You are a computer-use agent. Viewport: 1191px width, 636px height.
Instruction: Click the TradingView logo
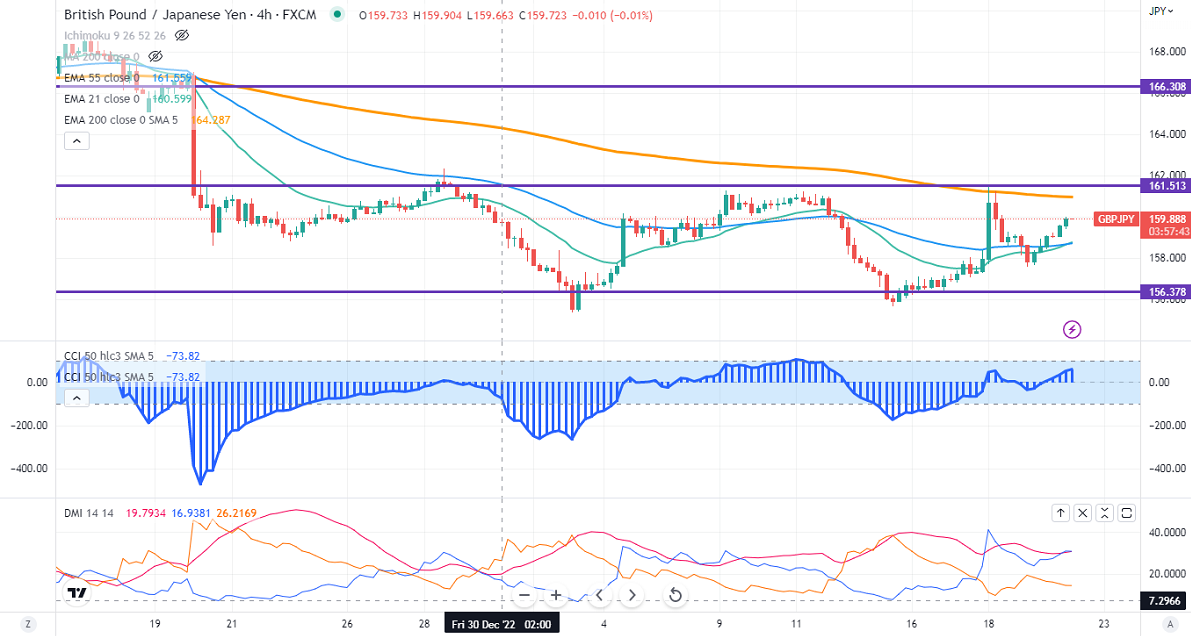click(x=76, y=594)
